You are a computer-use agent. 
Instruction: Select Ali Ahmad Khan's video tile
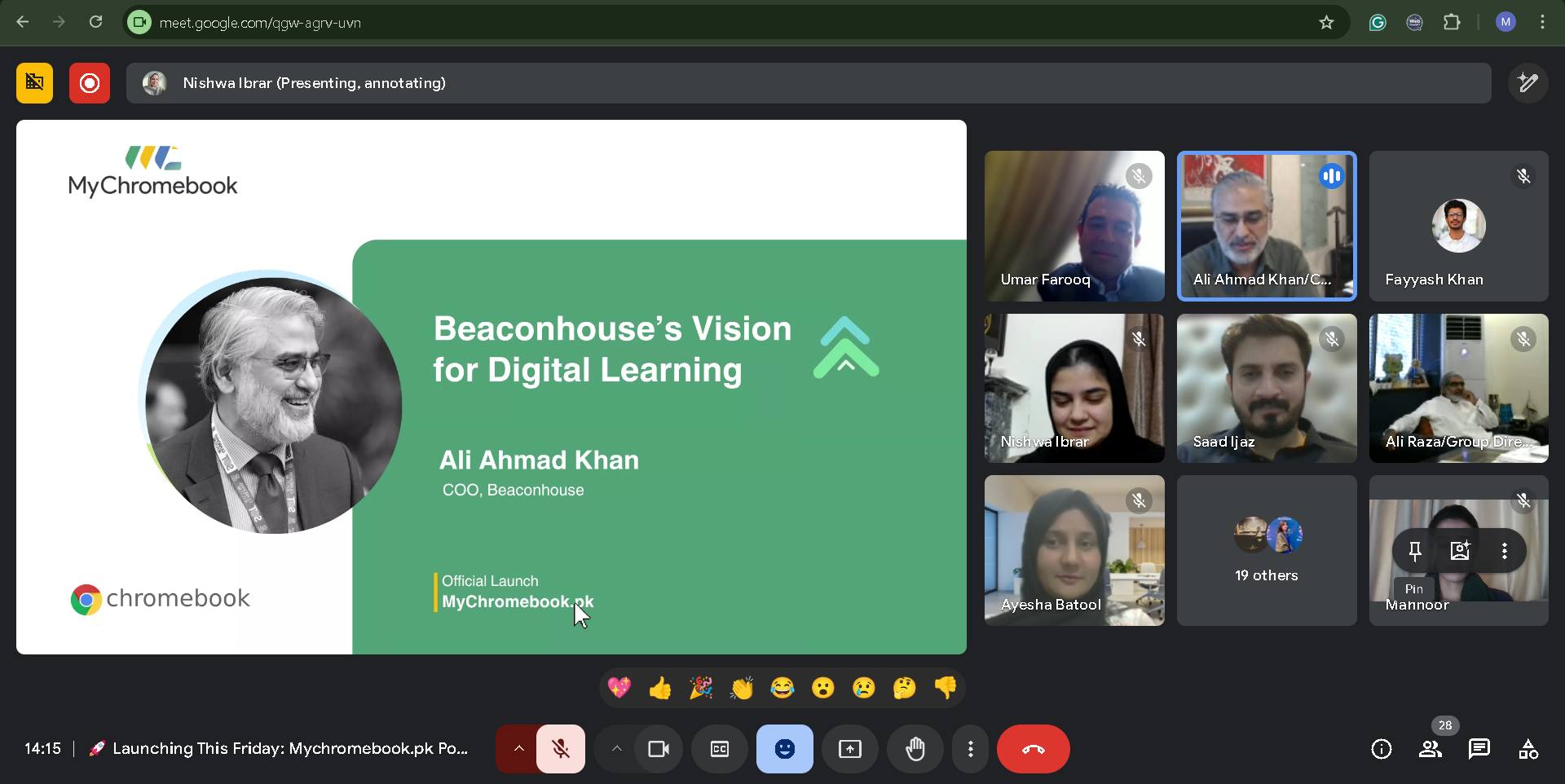(x=1267, y=226)
